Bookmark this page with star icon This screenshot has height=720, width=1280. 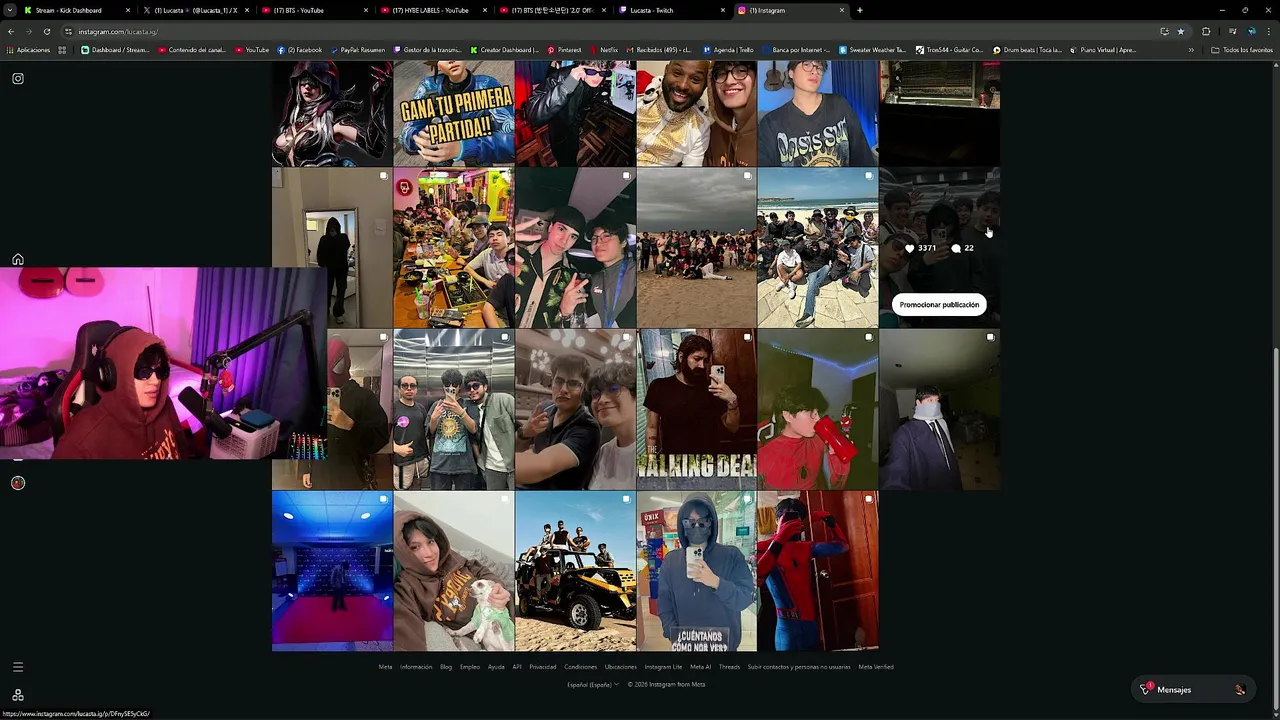click(x=1180, y=31)
